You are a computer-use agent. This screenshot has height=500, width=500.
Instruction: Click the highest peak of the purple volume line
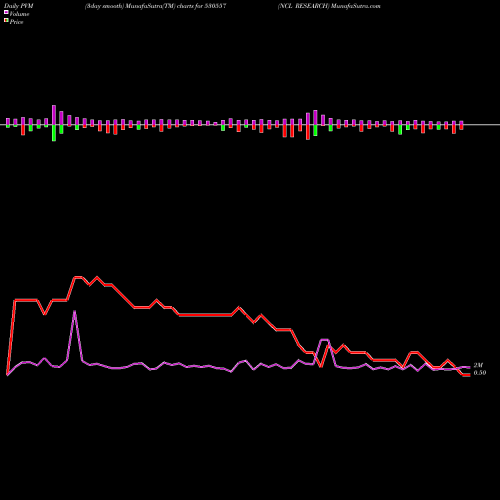[74, 312]
